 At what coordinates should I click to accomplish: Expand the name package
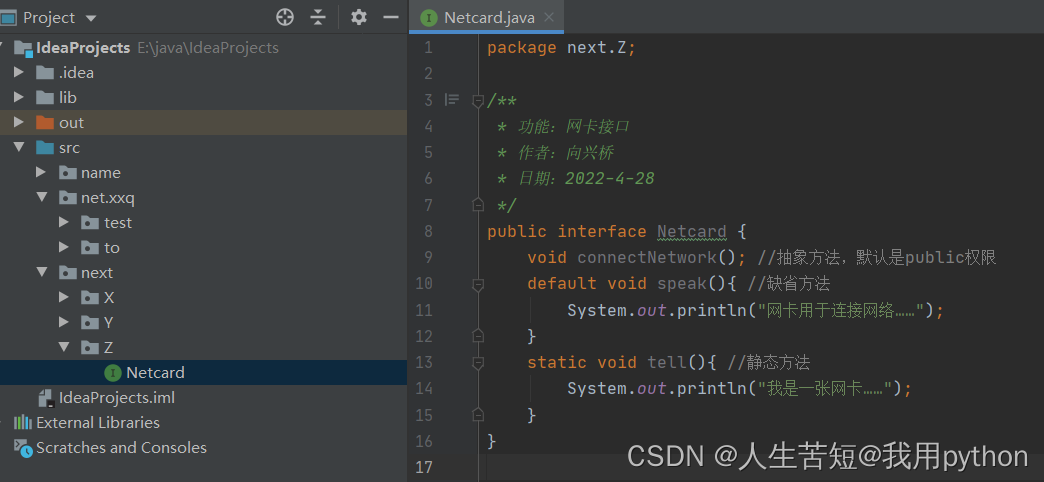41,172
